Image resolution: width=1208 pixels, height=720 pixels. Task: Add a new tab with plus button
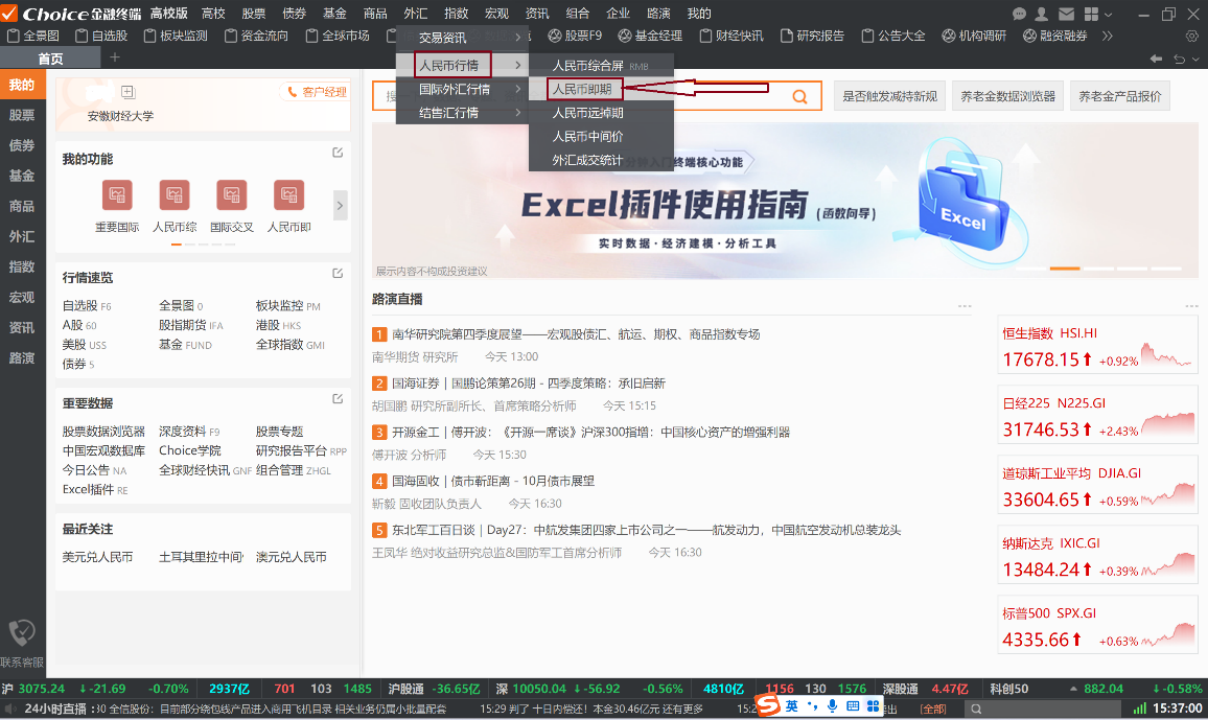pos(114,58)
